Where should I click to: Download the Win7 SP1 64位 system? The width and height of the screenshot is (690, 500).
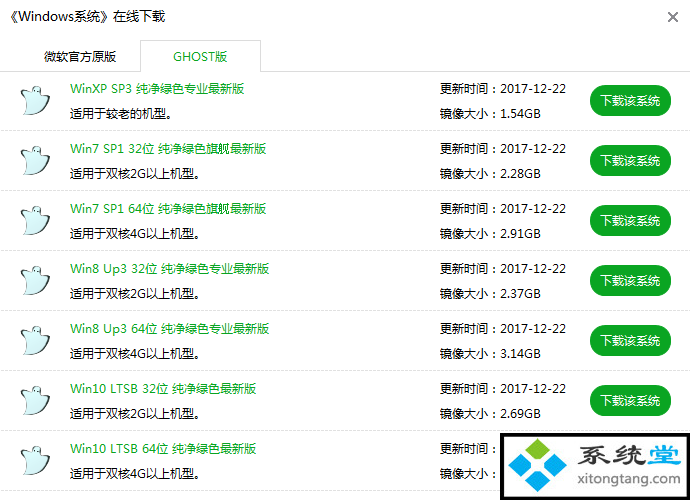[x=630, y=221]
